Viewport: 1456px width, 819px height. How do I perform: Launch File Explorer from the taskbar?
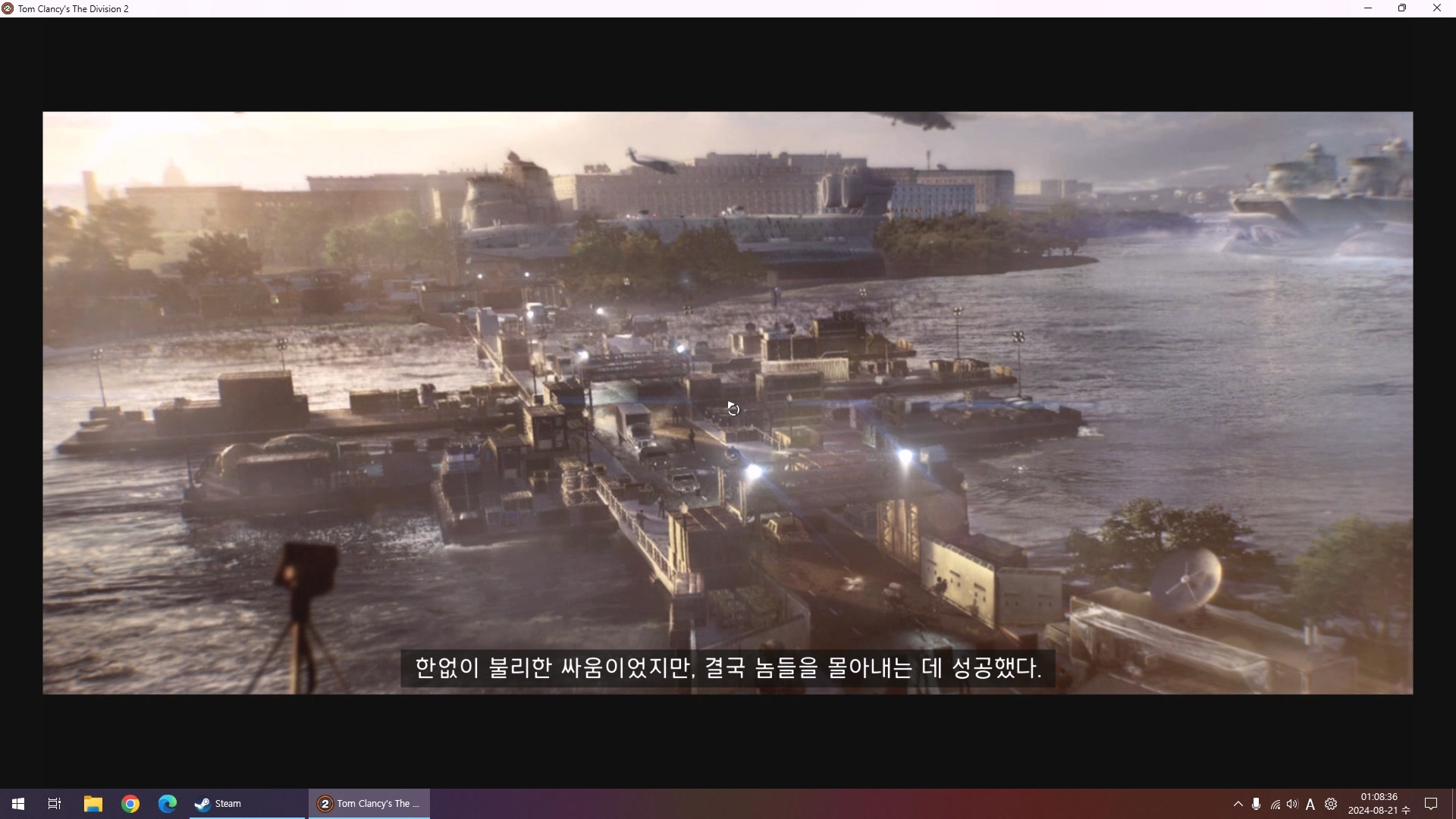(x=93, y=804)
